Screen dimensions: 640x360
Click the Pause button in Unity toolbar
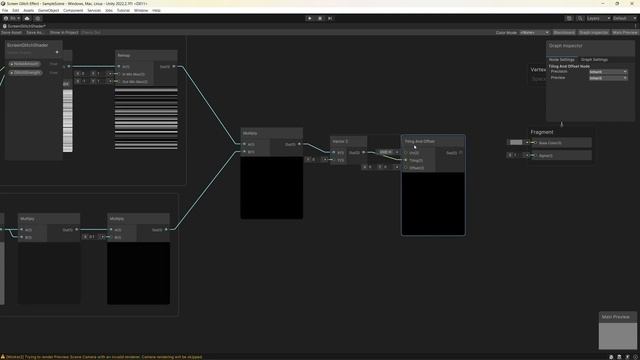pos(320,18)
